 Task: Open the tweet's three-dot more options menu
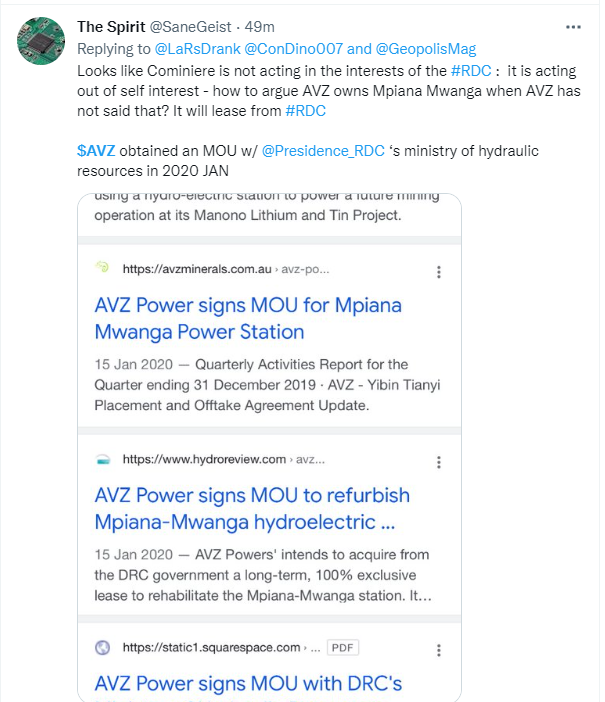[x=573, y=27]
